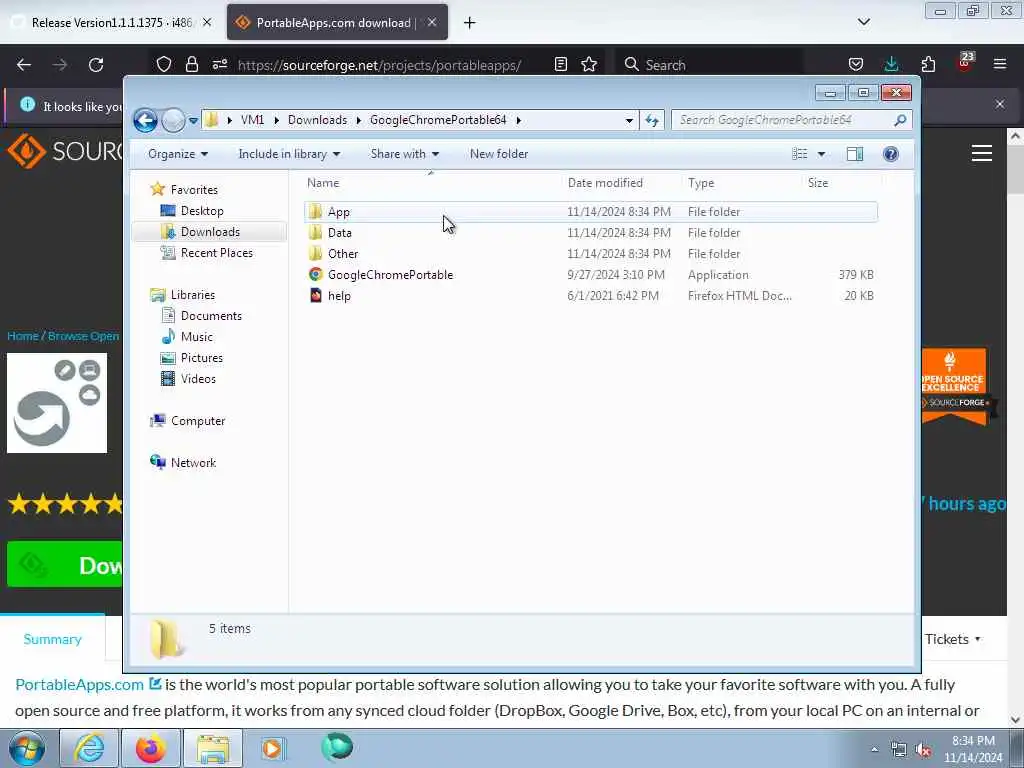This screenshot has height=768, width=1024.
Task: Click the list all tabs chevron
Action: [x=863, y=22]
